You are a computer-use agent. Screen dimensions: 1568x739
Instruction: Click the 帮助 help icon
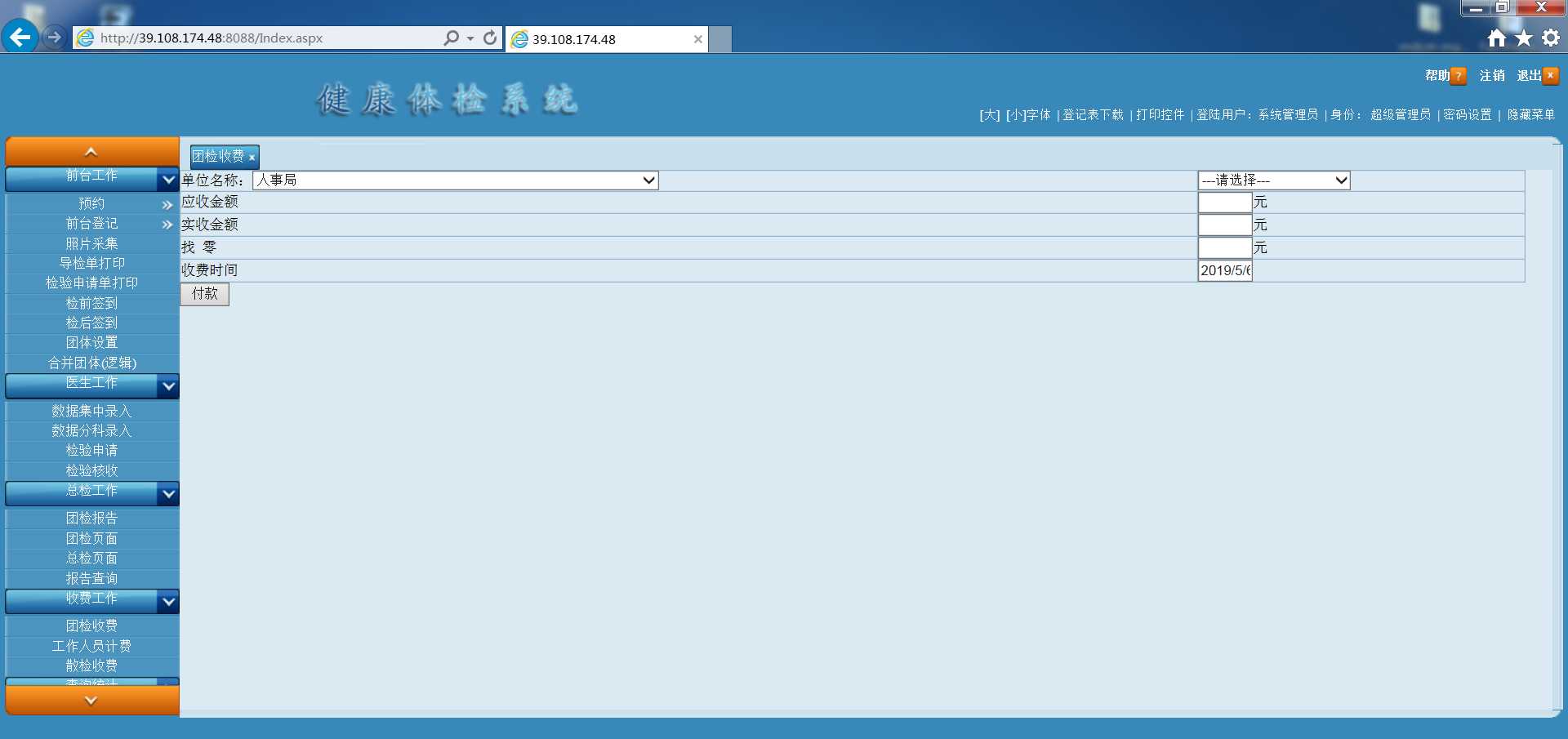coord(1459,76)
